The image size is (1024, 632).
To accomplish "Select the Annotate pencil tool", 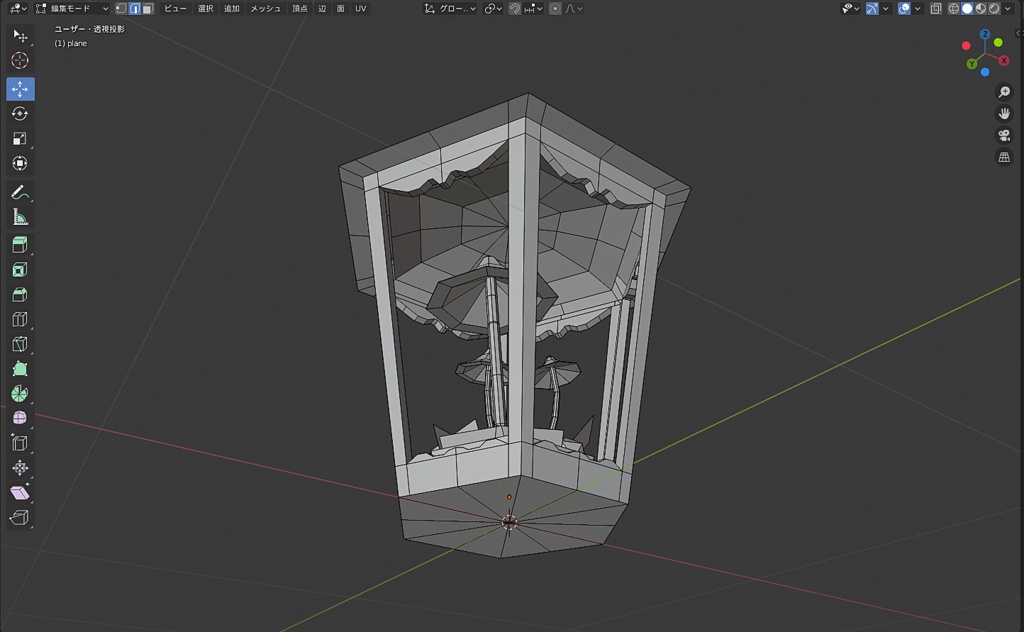I will point(20,193).
